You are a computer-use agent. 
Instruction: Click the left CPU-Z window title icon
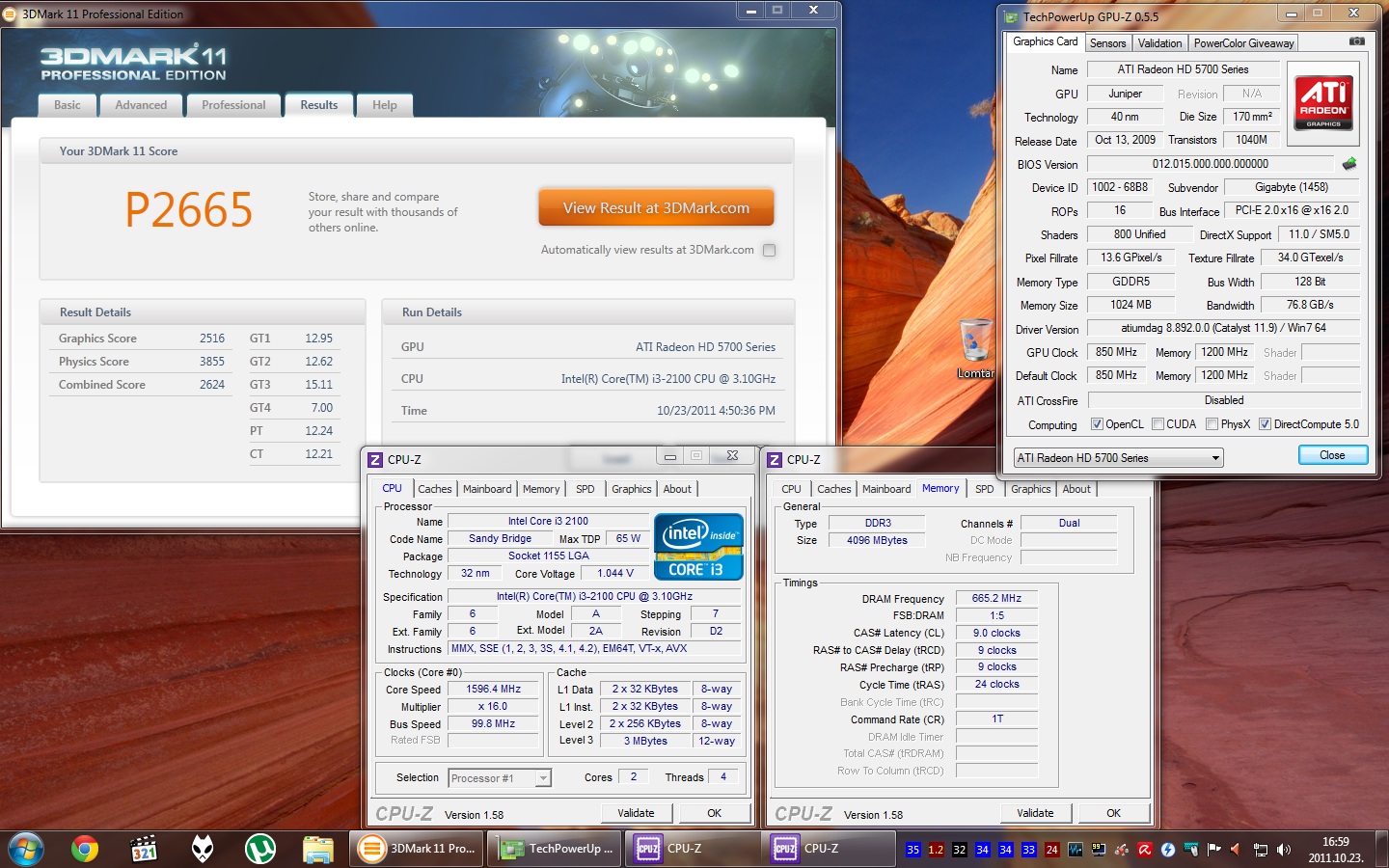pos(375,460)
